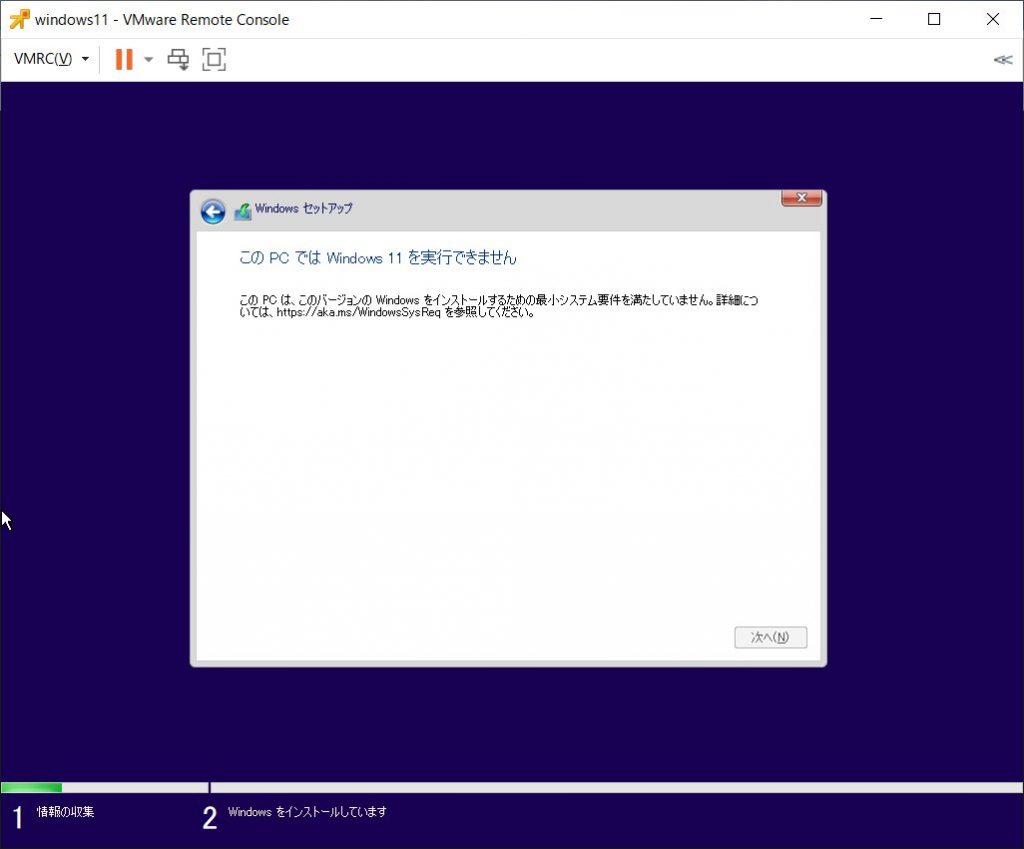
Task: Click the Windows セットアップ title icon
Action: pyautogui.click(x=243, y=212)
